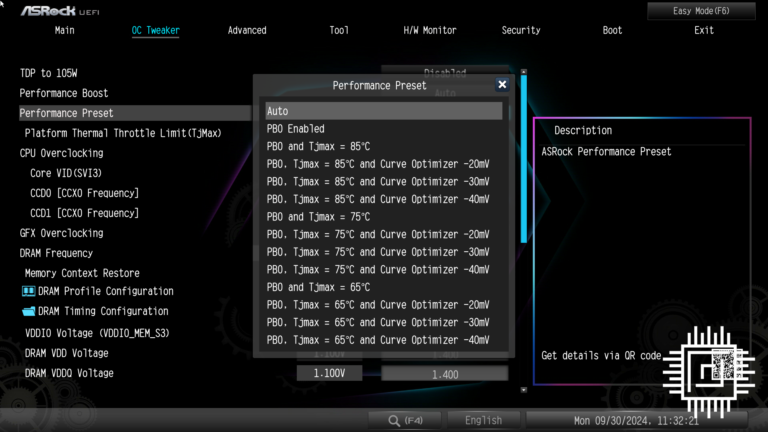Choose Tjmax 65°C Curve Optimizer -40mV
Viewport: 768px width, 432px height.
pyautogui.click(x=384, y=340)
